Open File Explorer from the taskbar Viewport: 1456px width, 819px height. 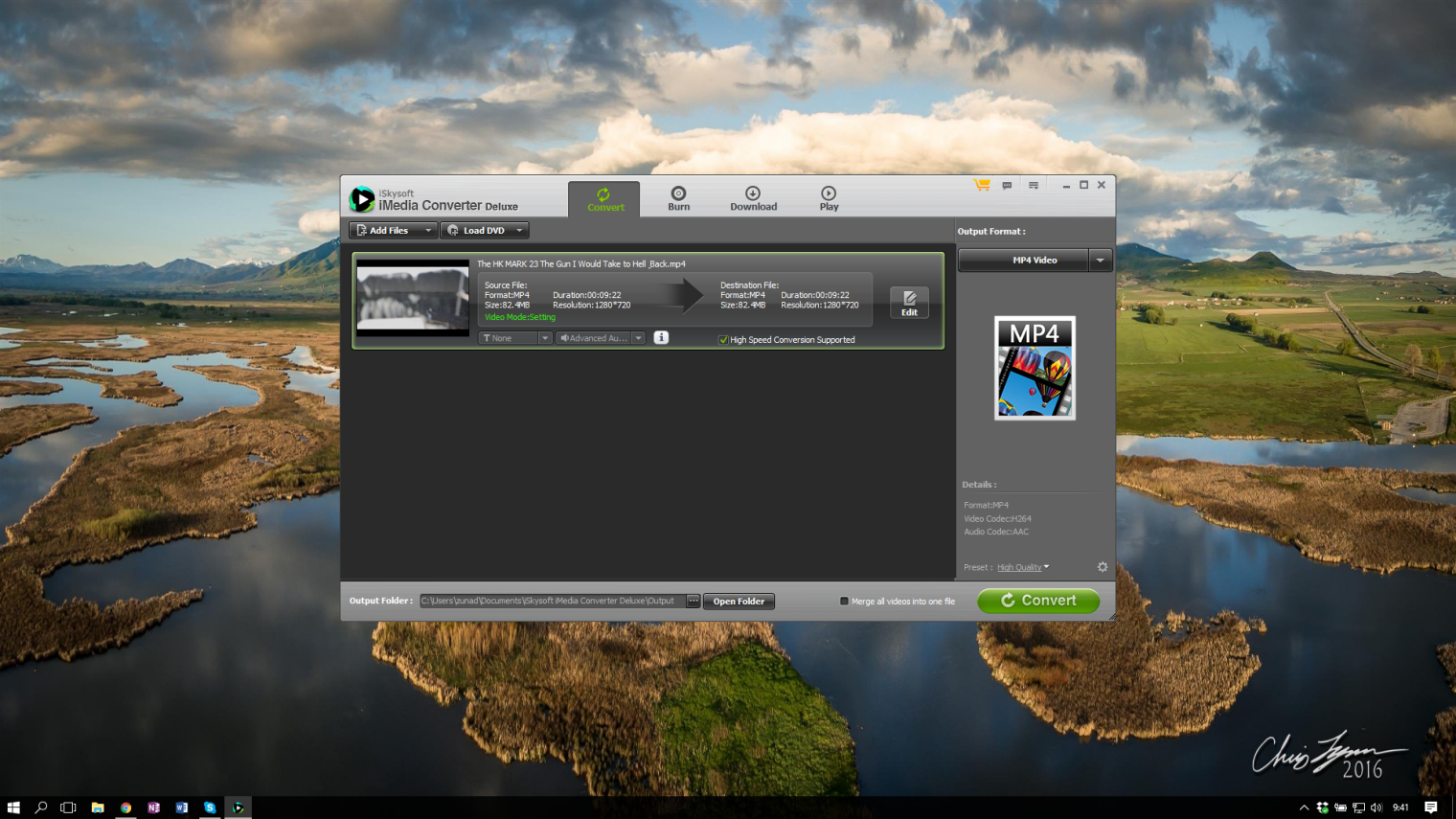[98, 808]
